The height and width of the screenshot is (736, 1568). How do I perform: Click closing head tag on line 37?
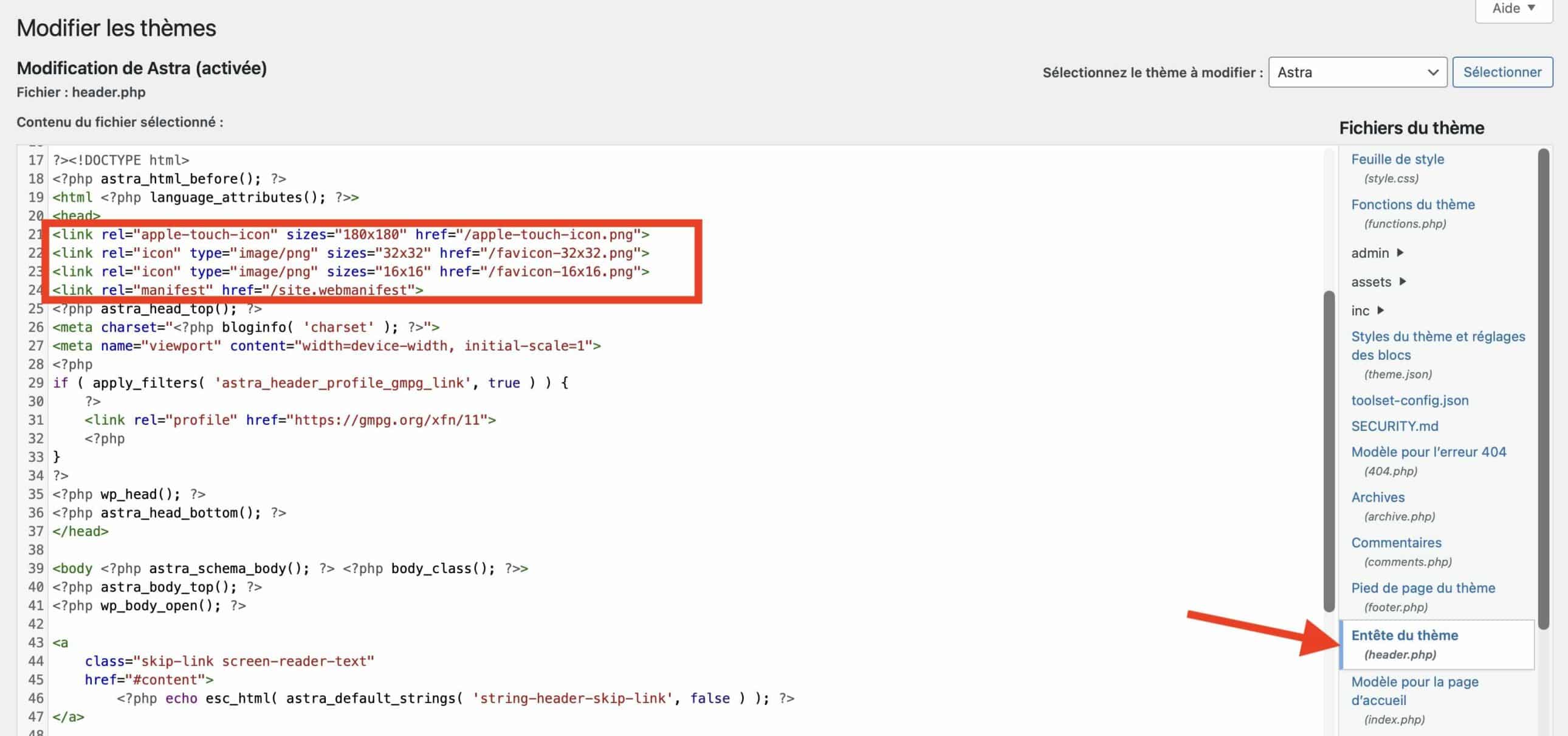click(x=80, y=531)
